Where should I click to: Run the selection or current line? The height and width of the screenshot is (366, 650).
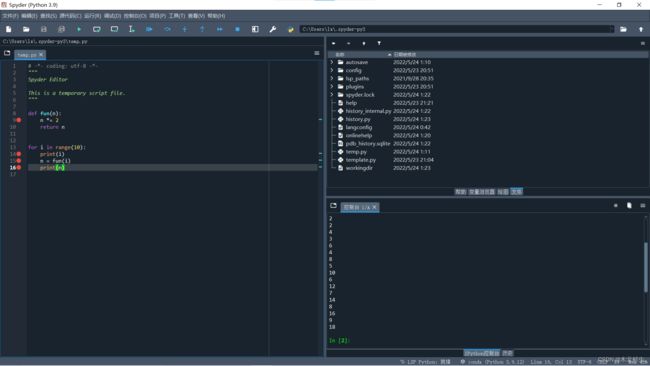click(x=131, y=29)
